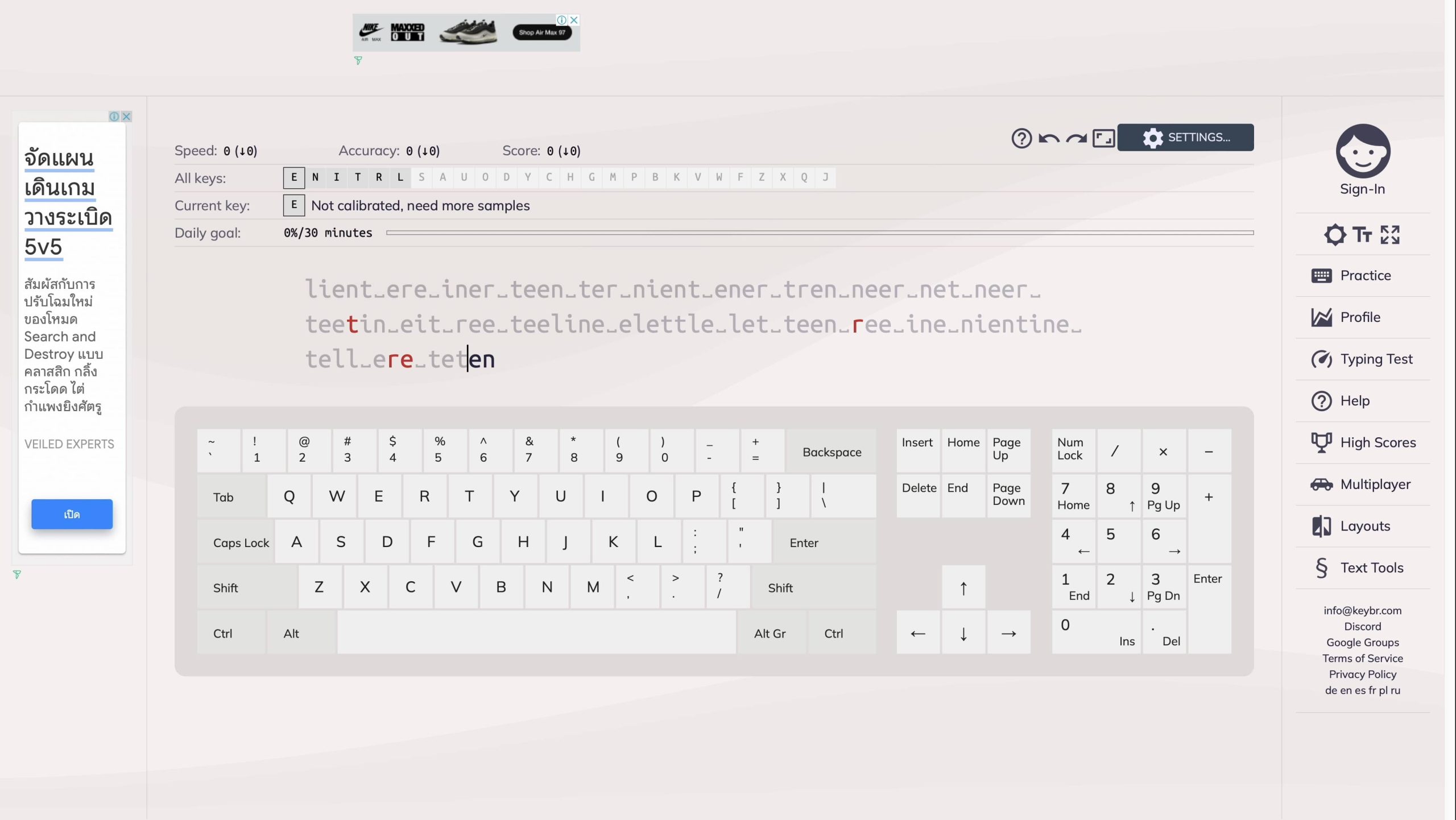This screenshot has width=1456, height=820.
Task: Click the undo arrow icon
Action: (1049, 138)
